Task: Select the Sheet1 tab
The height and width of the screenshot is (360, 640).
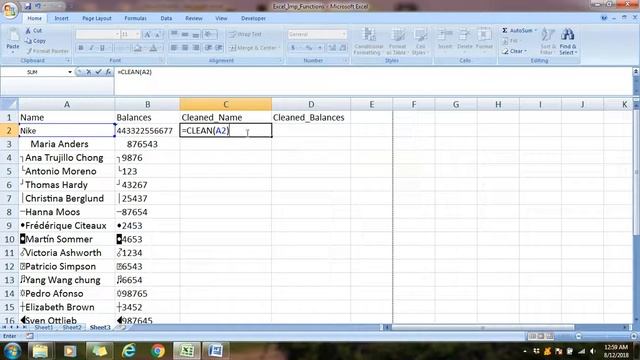Action: 43,327
